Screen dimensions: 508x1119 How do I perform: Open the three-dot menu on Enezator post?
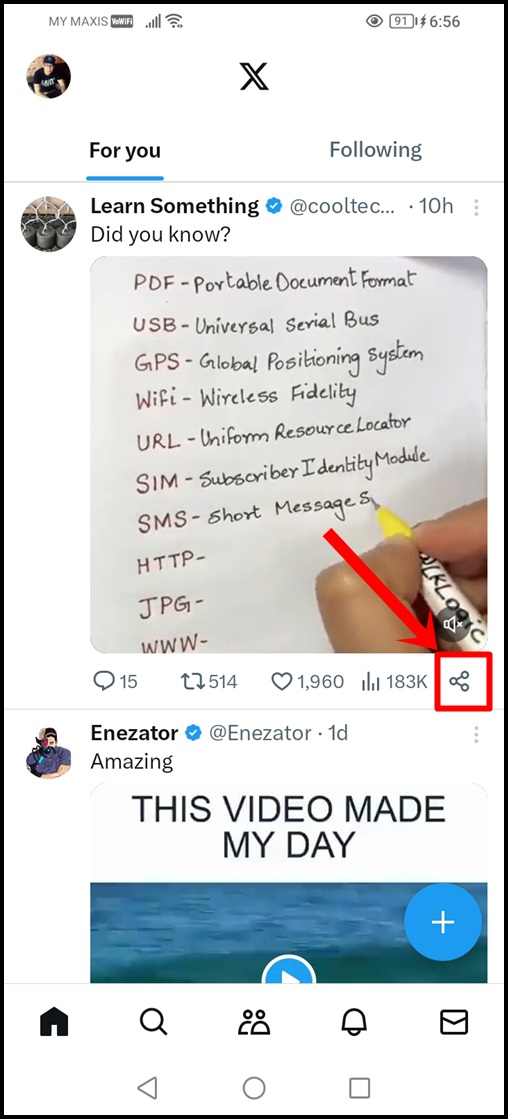476,734
